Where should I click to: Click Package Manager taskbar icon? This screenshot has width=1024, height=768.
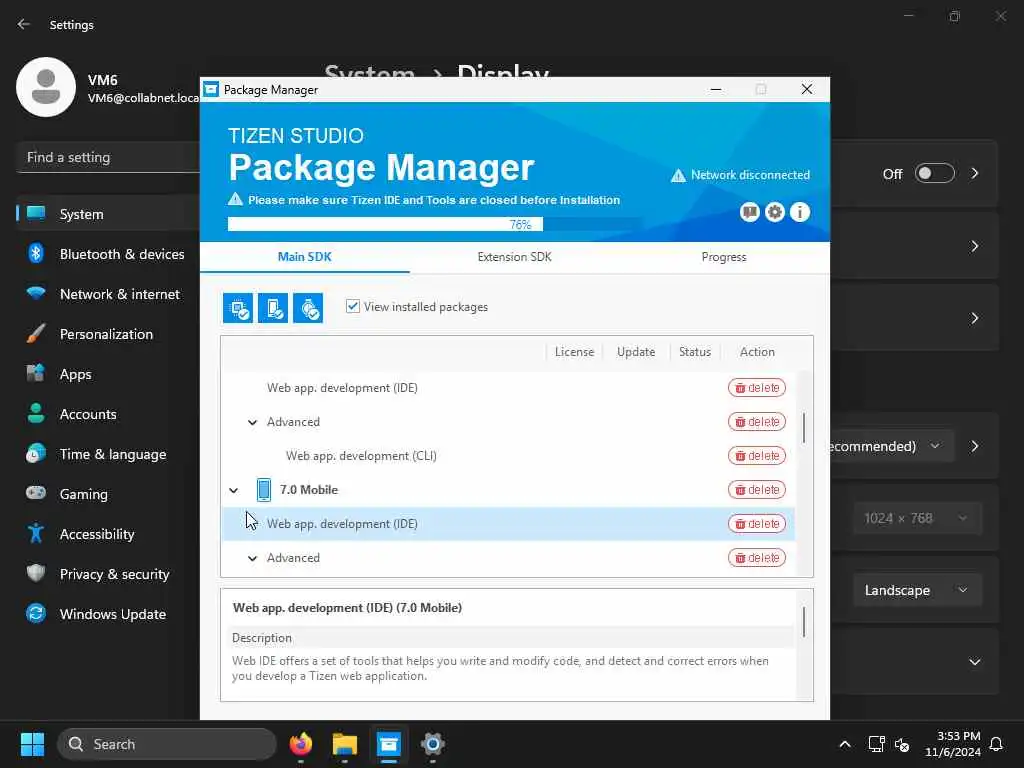[389, 744]
